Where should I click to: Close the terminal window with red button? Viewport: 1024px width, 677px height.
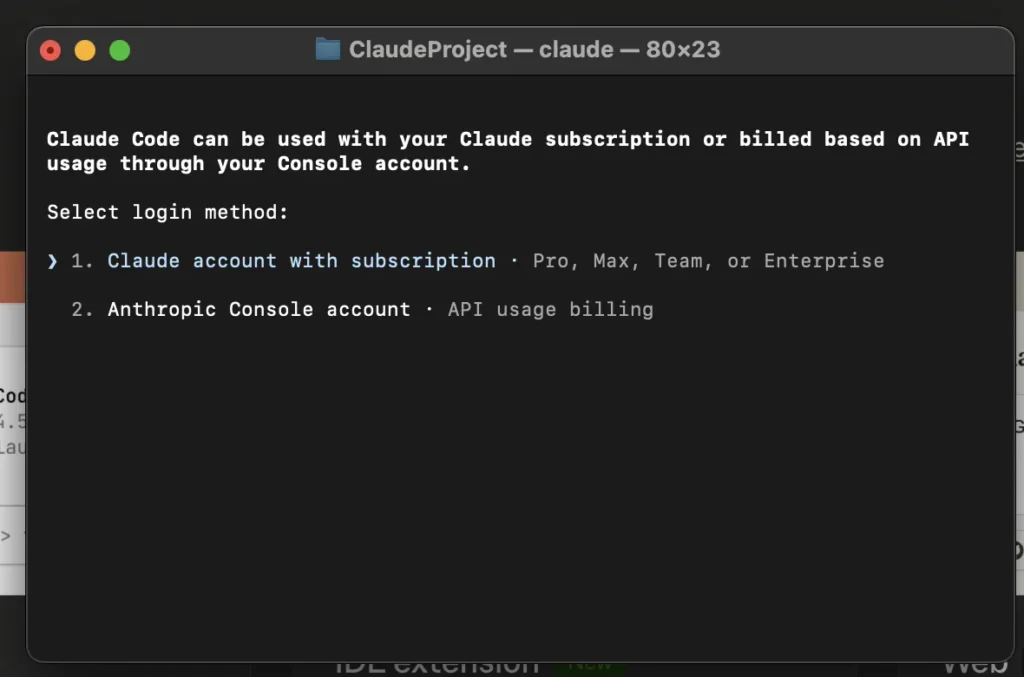point(51,50)
